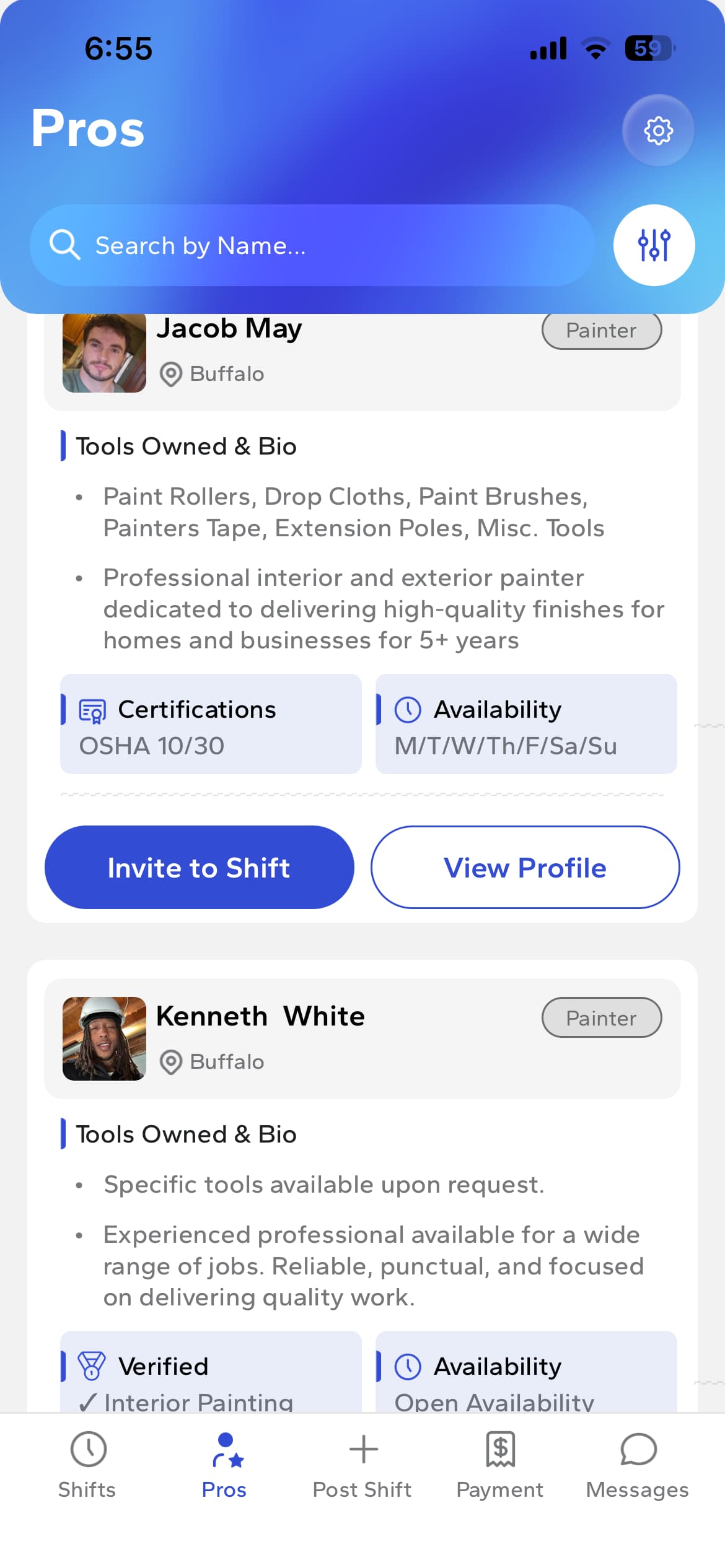Open the Messages tab
Viewport: 725px width, 1568px height.
coord(638,1465)
